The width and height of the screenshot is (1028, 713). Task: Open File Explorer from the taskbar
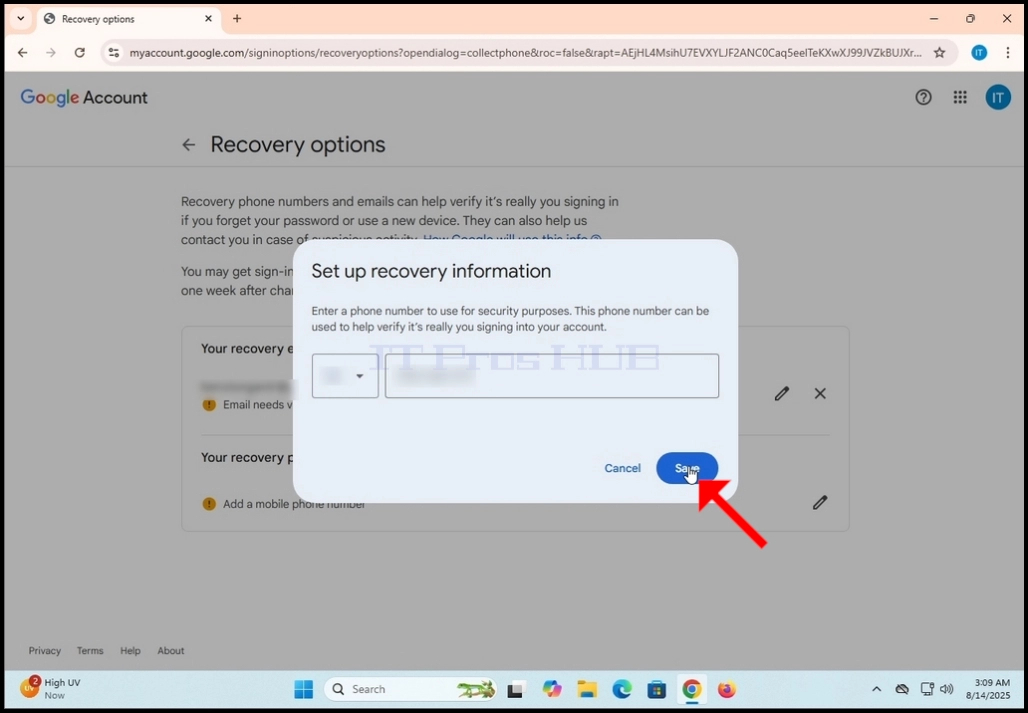pos(587,689)
